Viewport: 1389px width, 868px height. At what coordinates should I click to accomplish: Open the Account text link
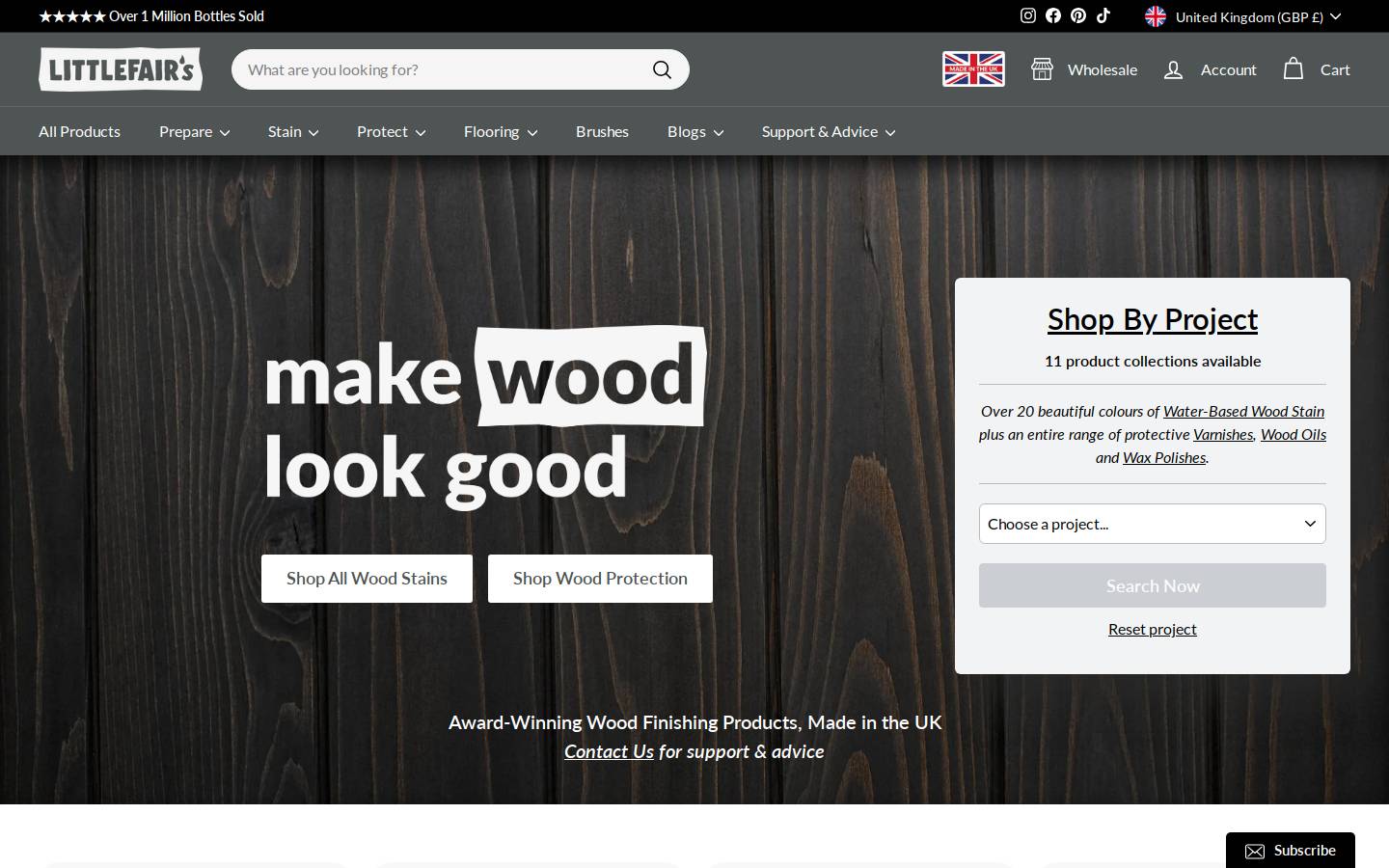[x=1229, y=69]
